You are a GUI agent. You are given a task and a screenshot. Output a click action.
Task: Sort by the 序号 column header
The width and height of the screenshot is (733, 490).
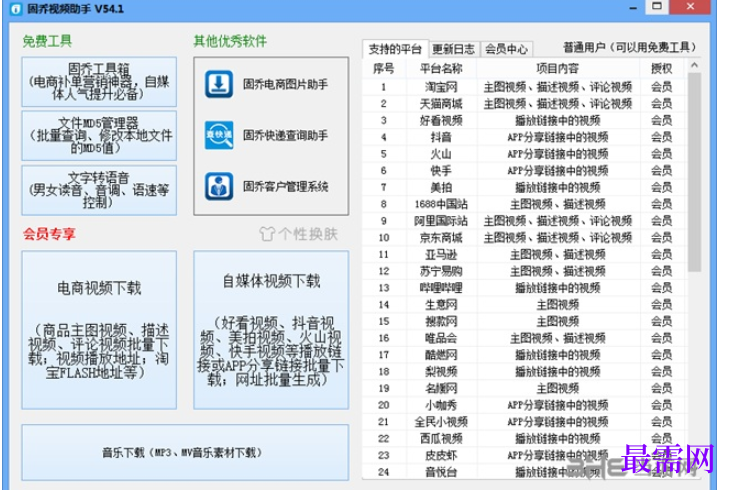tap(383, 69)
